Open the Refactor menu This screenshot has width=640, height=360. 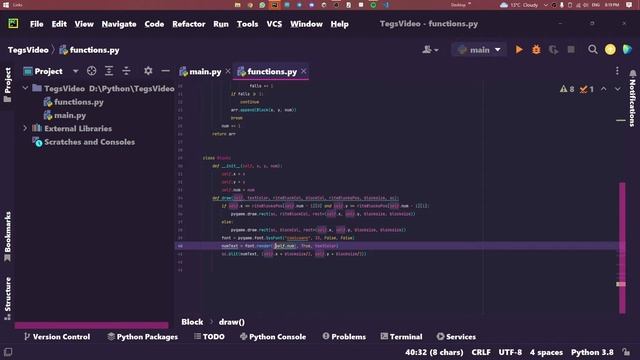coord(189,24)
